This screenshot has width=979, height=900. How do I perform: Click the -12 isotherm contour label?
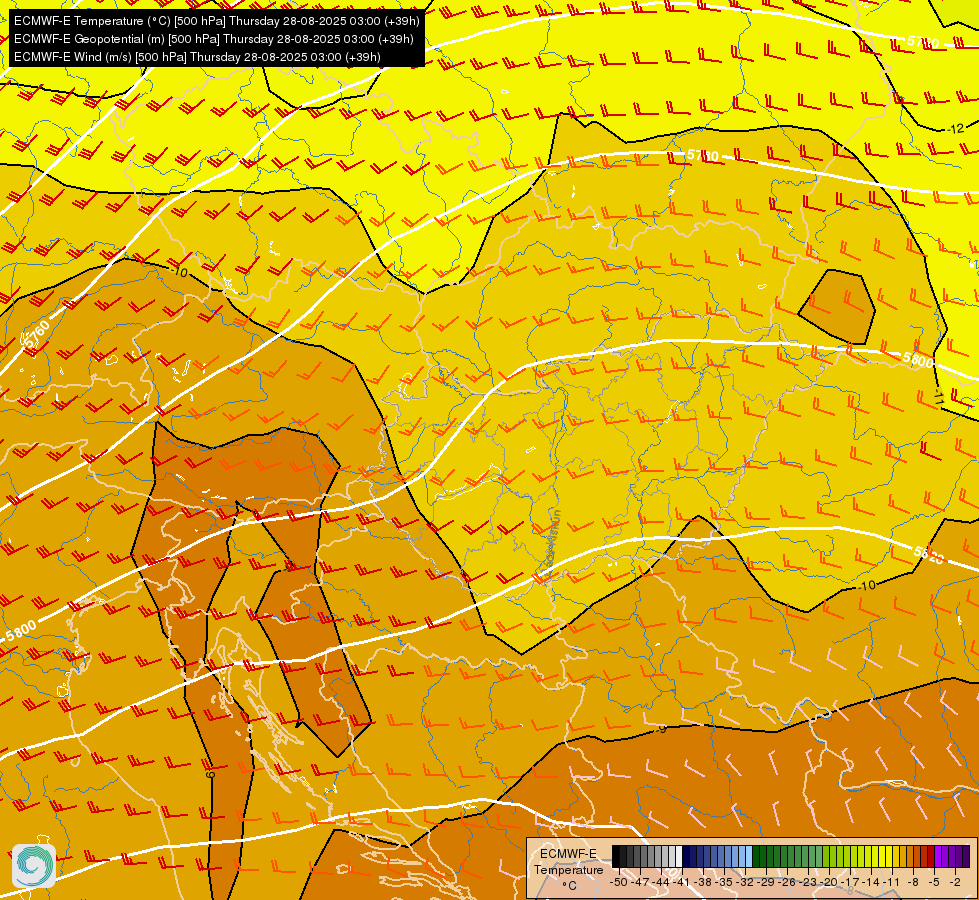click(x=956, y=129)
